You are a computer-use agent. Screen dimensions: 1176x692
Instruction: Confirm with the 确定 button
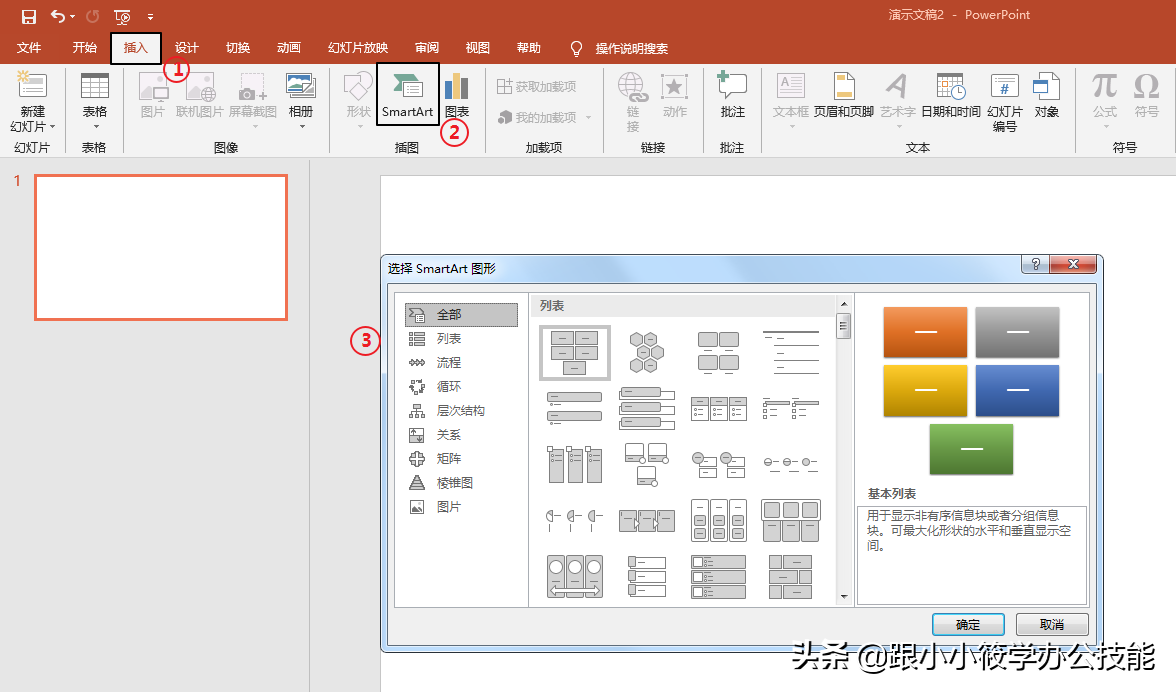[968, 625]
